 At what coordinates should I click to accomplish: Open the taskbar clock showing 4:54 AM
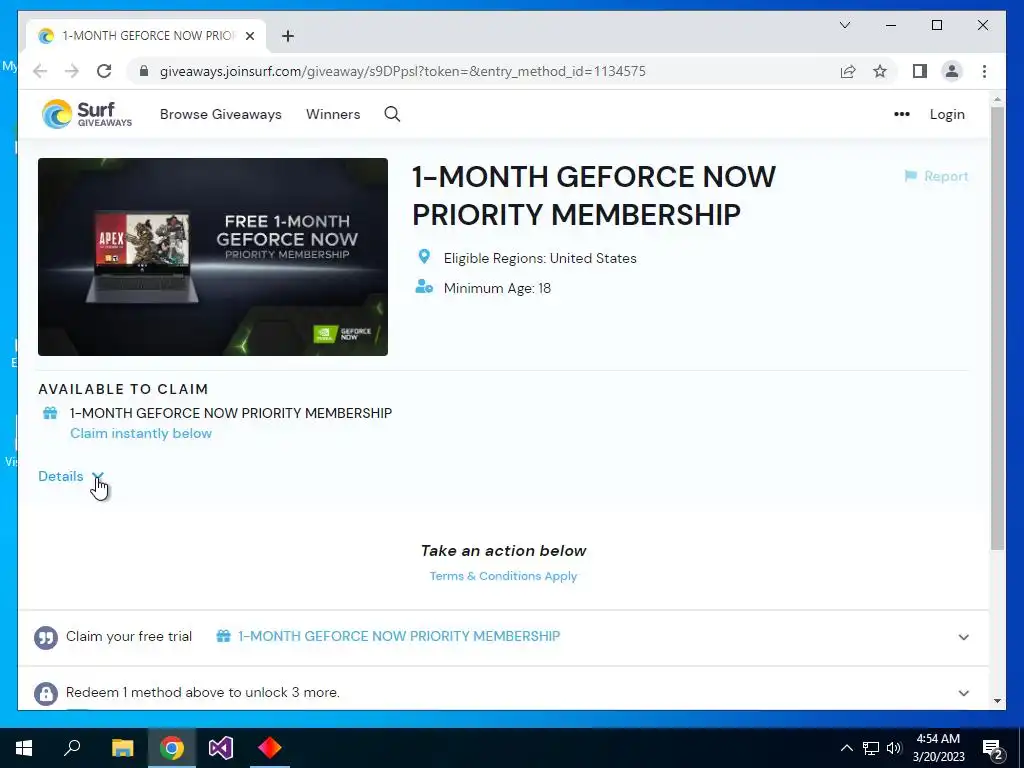[938, 748]
